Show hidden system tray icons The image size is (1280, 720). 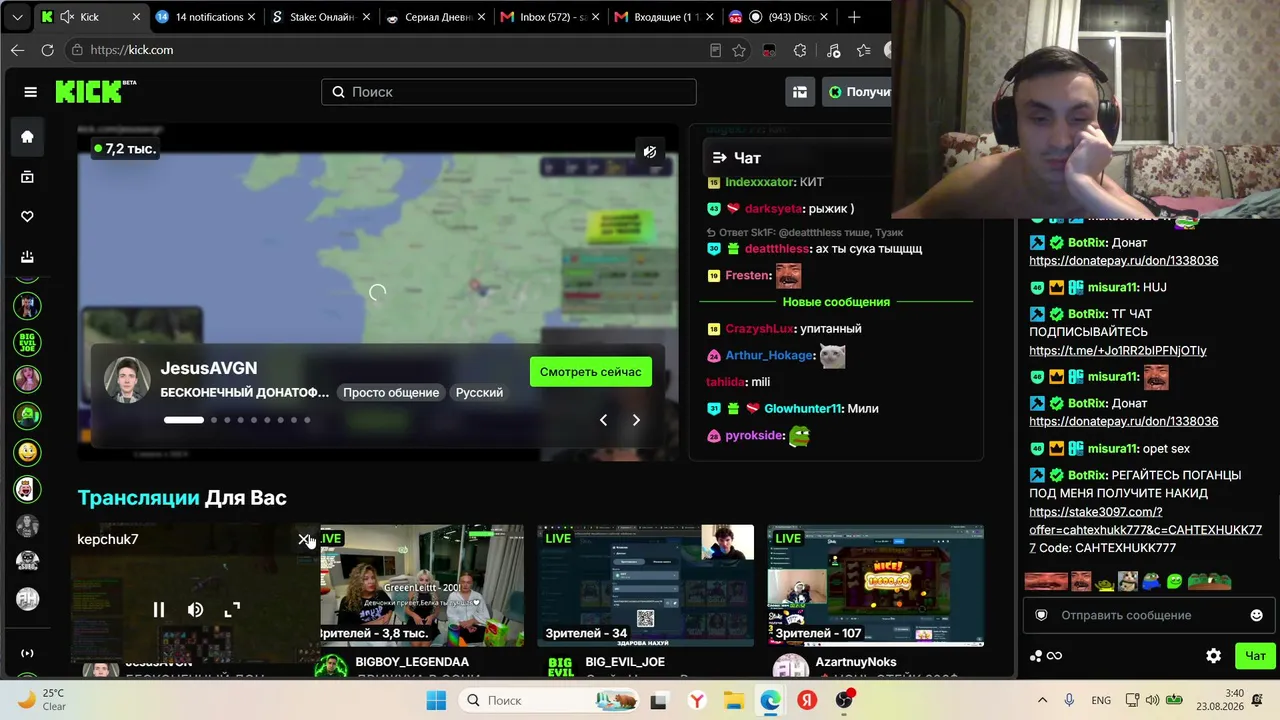1042,700
